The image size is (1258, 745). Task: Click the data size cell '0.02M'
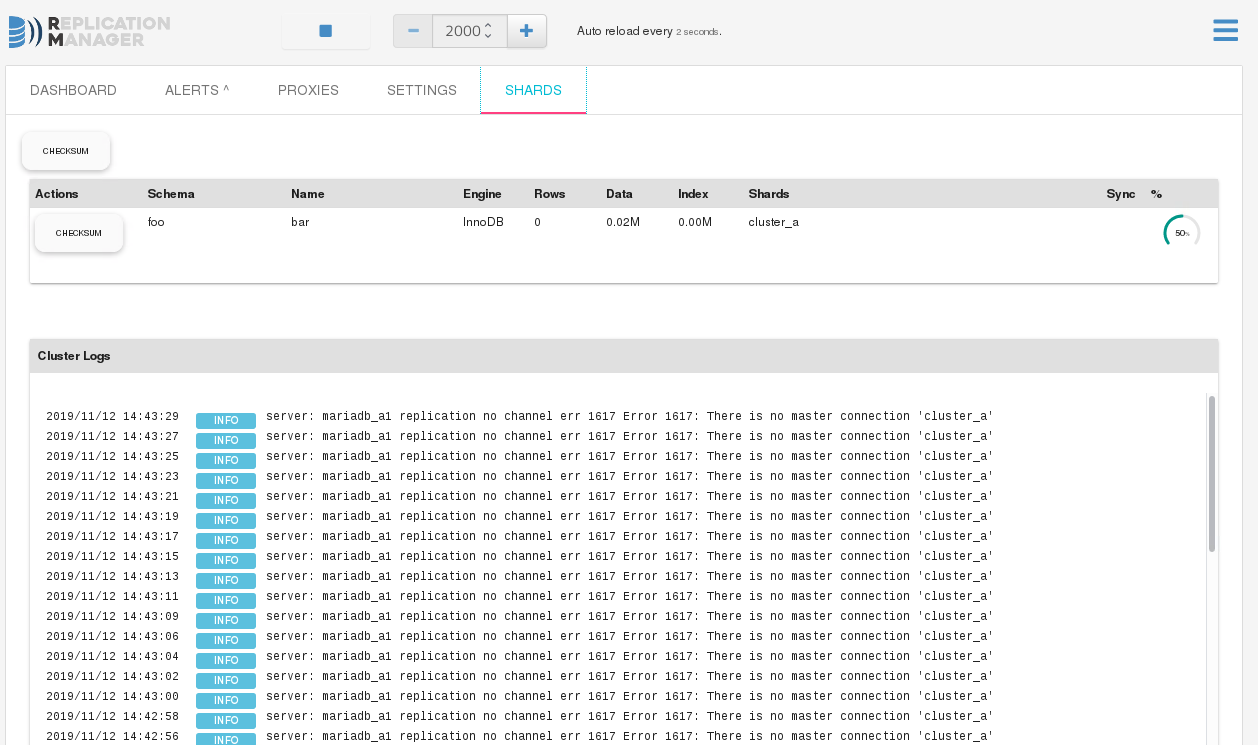click(623, 222)
